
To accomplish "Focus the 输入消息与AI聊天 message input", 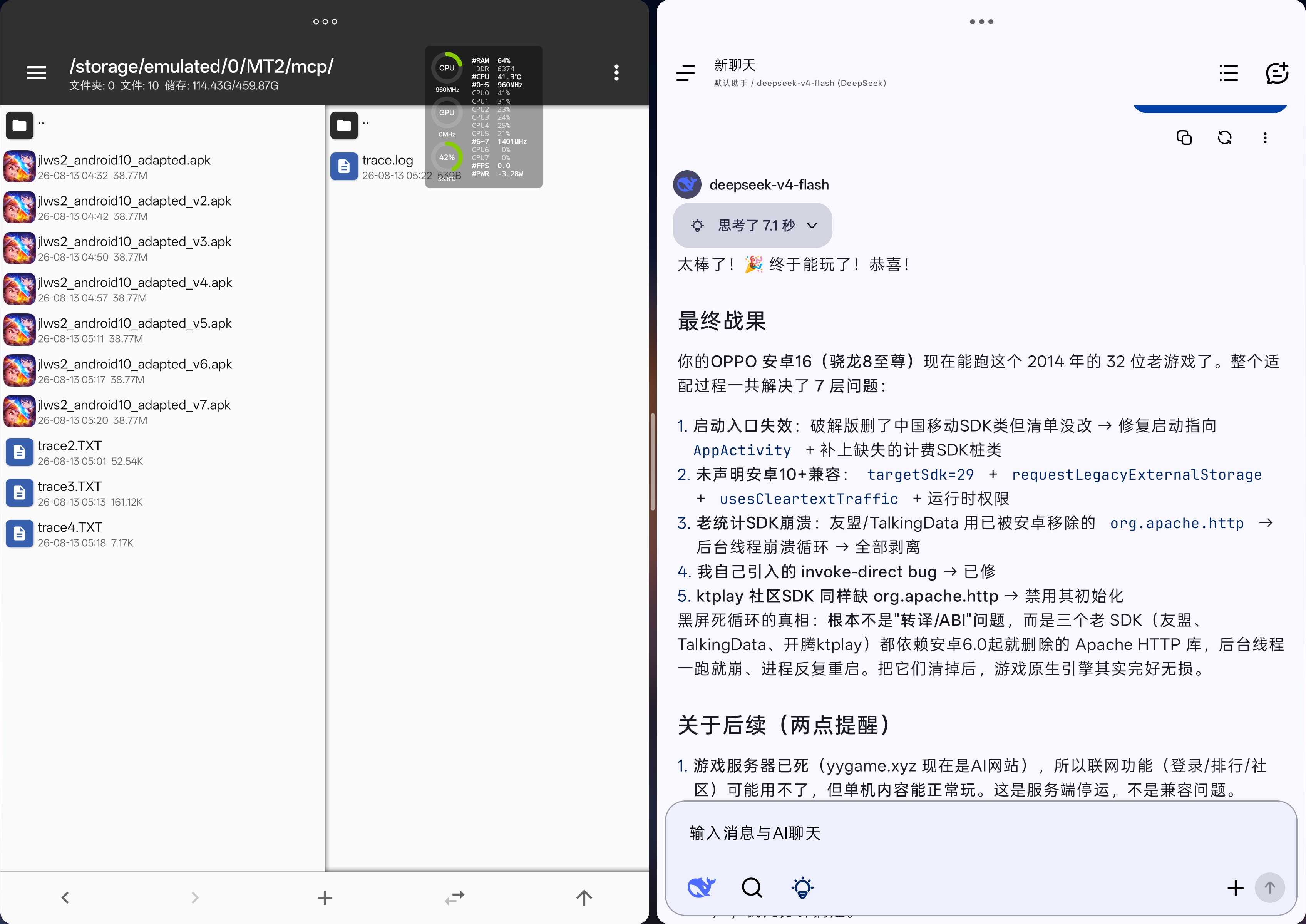I will coord(981,834).
